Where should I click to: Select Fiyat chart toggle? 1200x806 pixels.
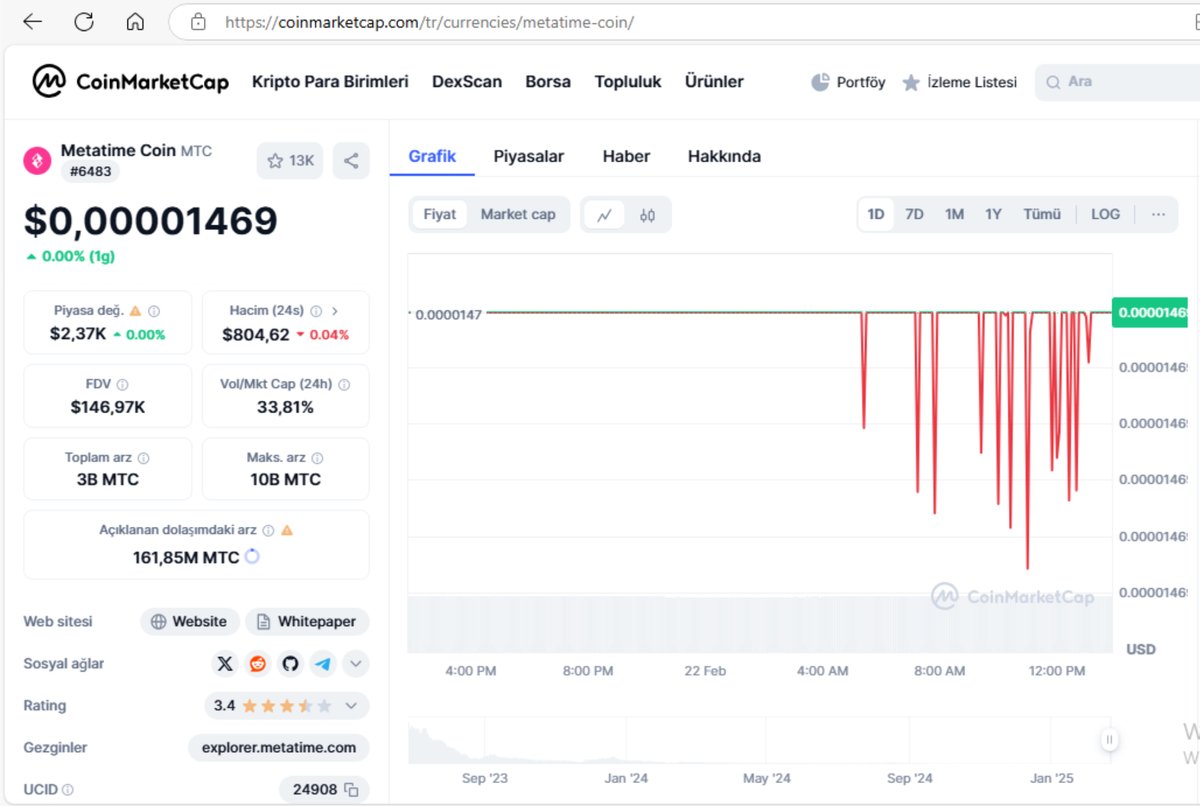point(439,214)
